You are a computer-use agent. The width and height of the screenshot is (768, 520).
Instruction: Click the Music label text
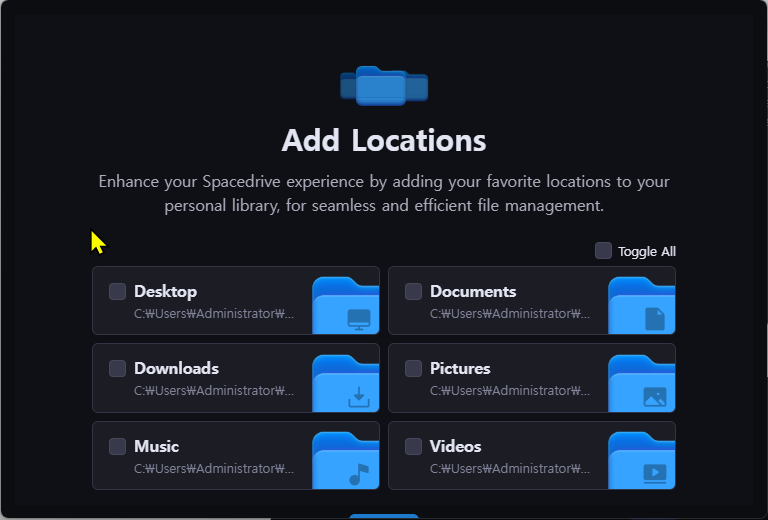point(157,446)
